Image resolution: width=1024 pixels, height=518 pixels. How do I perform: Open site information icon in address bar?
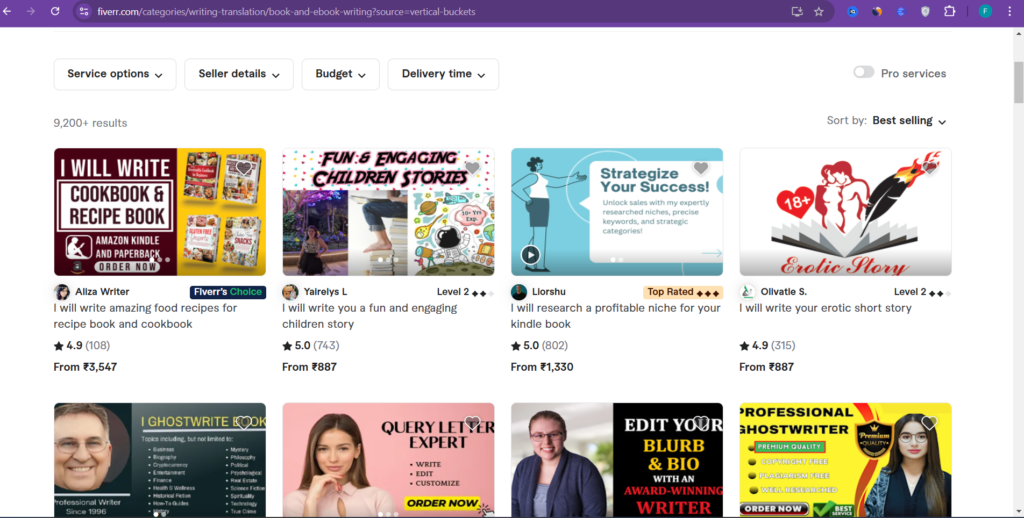84,11
